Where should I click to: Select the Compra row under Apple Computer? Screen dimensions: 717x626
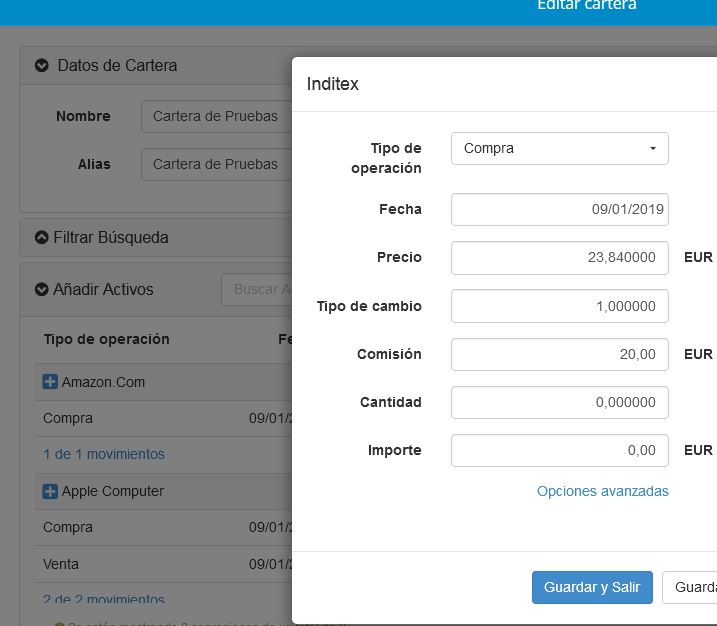(x=164, y=527)
